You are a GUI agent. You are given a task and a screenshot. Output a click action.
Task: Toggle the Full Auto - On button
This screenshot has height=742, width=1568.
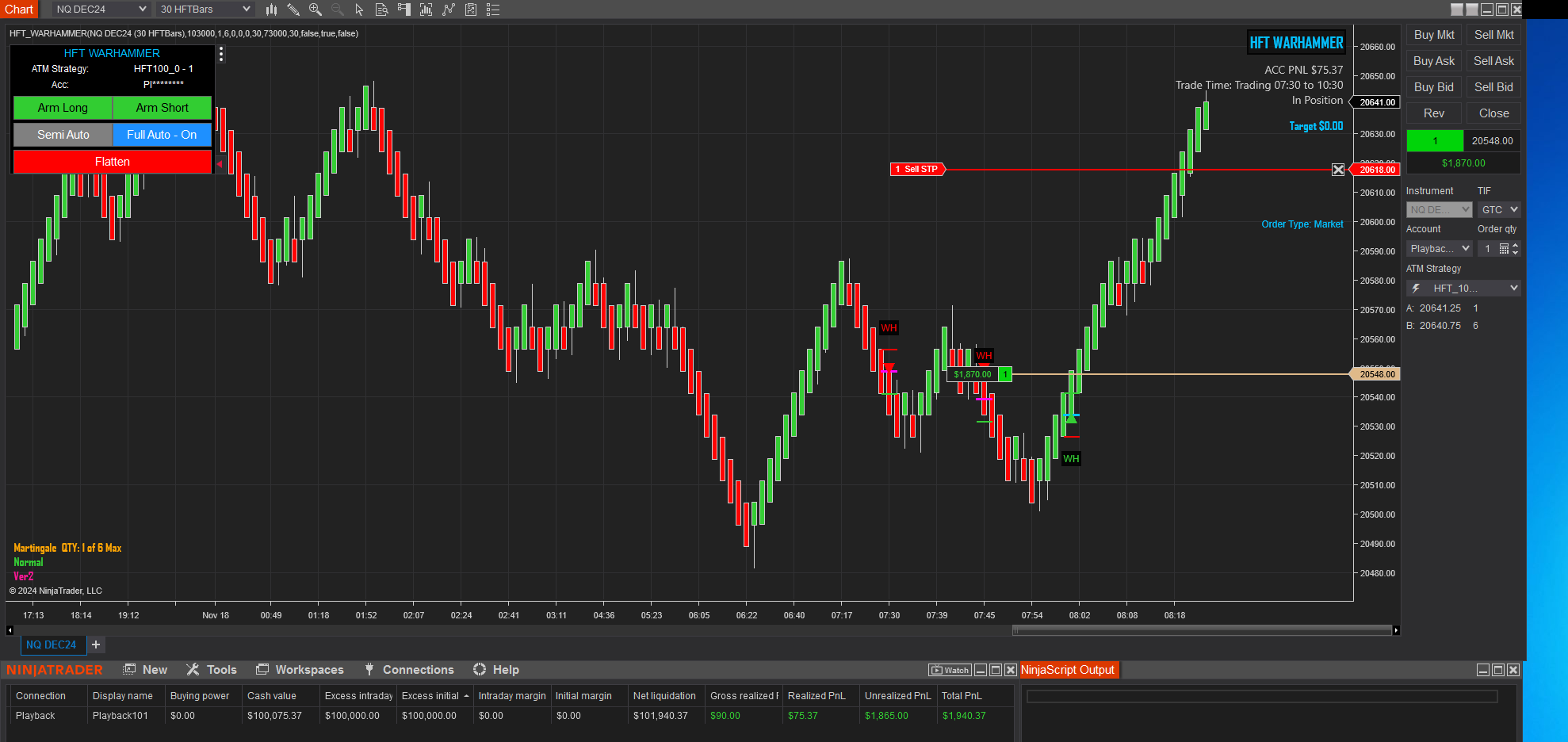click(x=162, y=135)
